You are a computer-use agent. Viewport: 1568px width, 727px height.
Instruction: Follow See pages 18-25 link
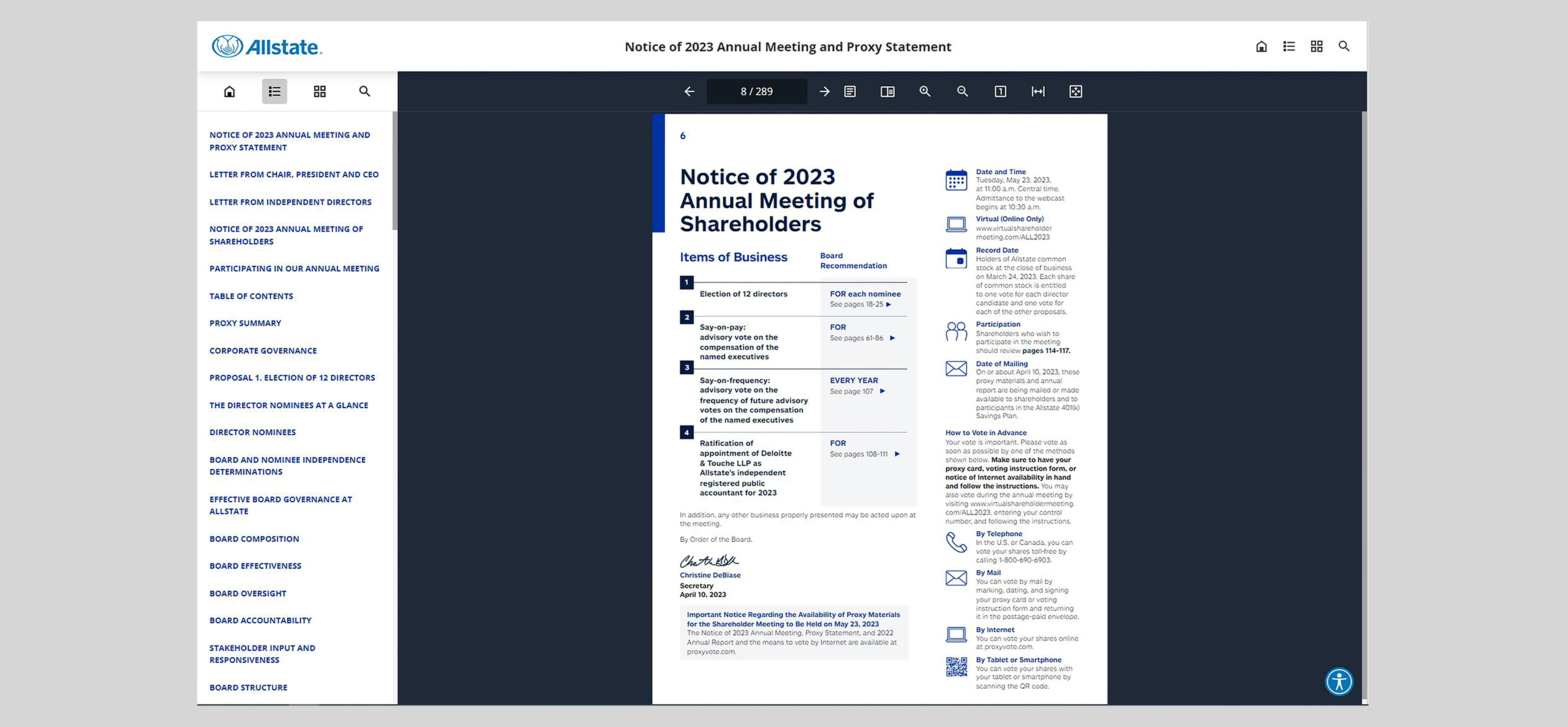(860, 304)
